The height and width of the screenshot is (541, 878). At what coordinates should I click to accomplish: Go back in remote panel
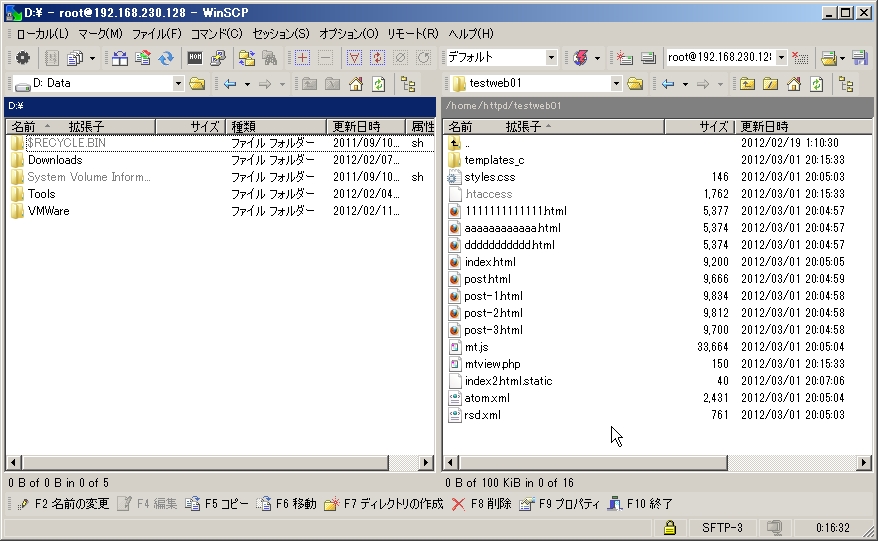point(668,84)
